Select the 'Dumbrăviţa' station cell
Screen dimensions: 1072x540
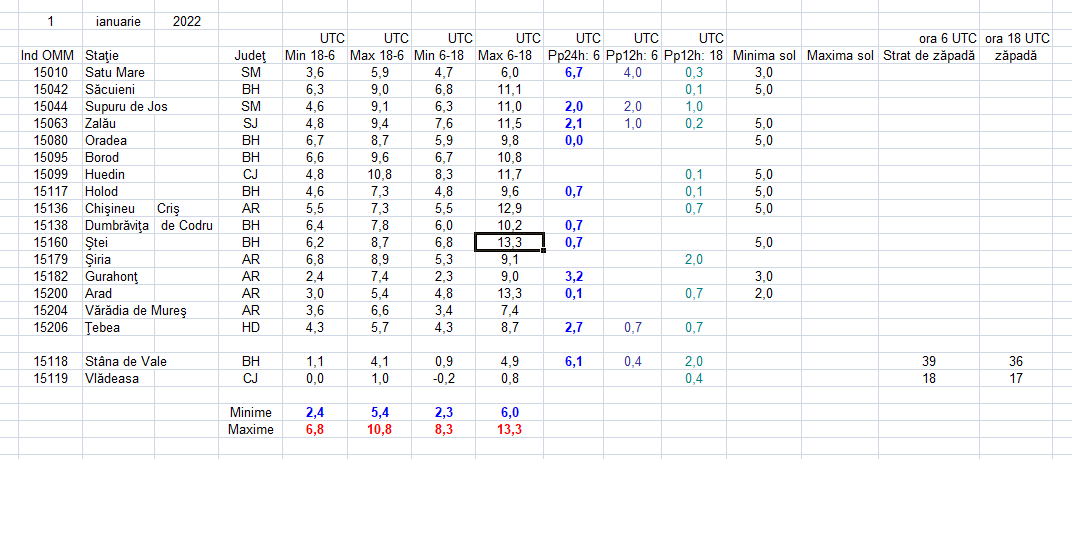(118, 226)
